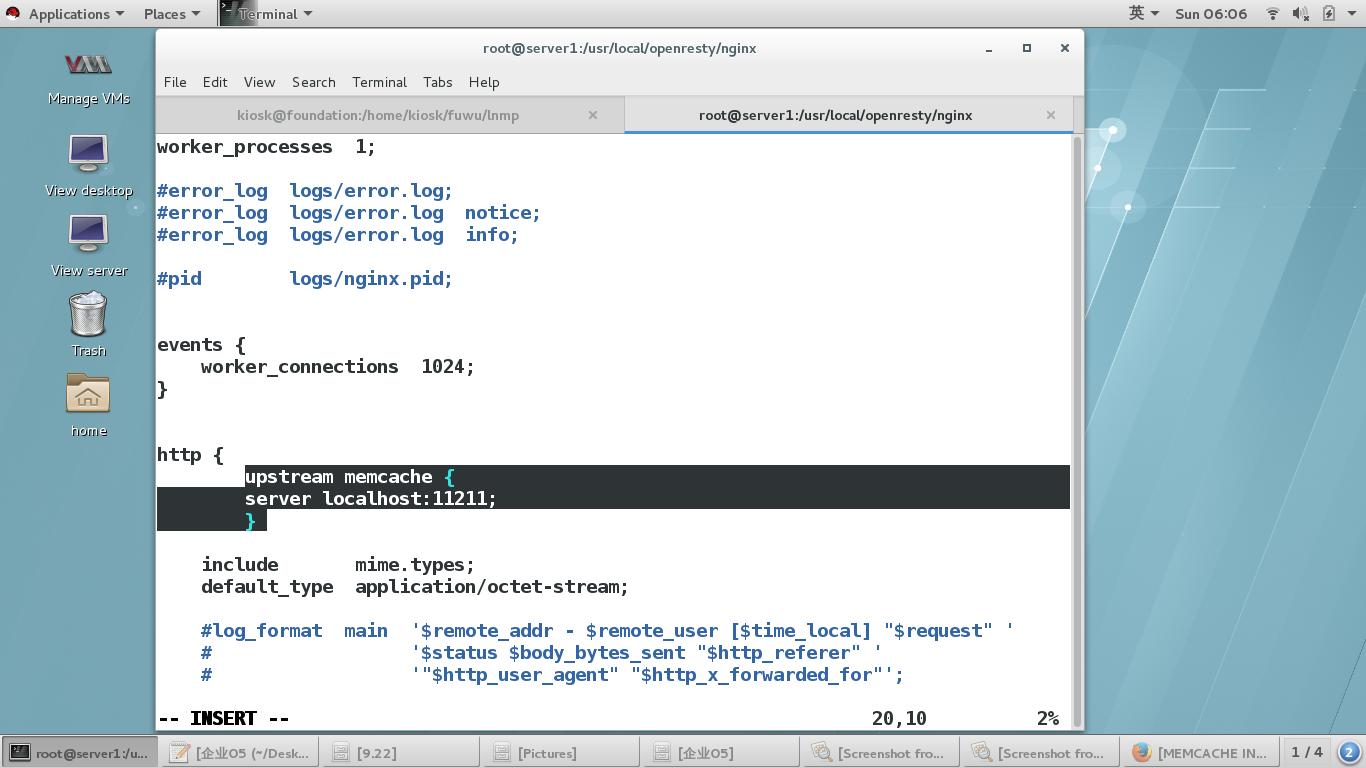
Task: Click the 20,10 cursor position indicator
Action: click(899, 719)
